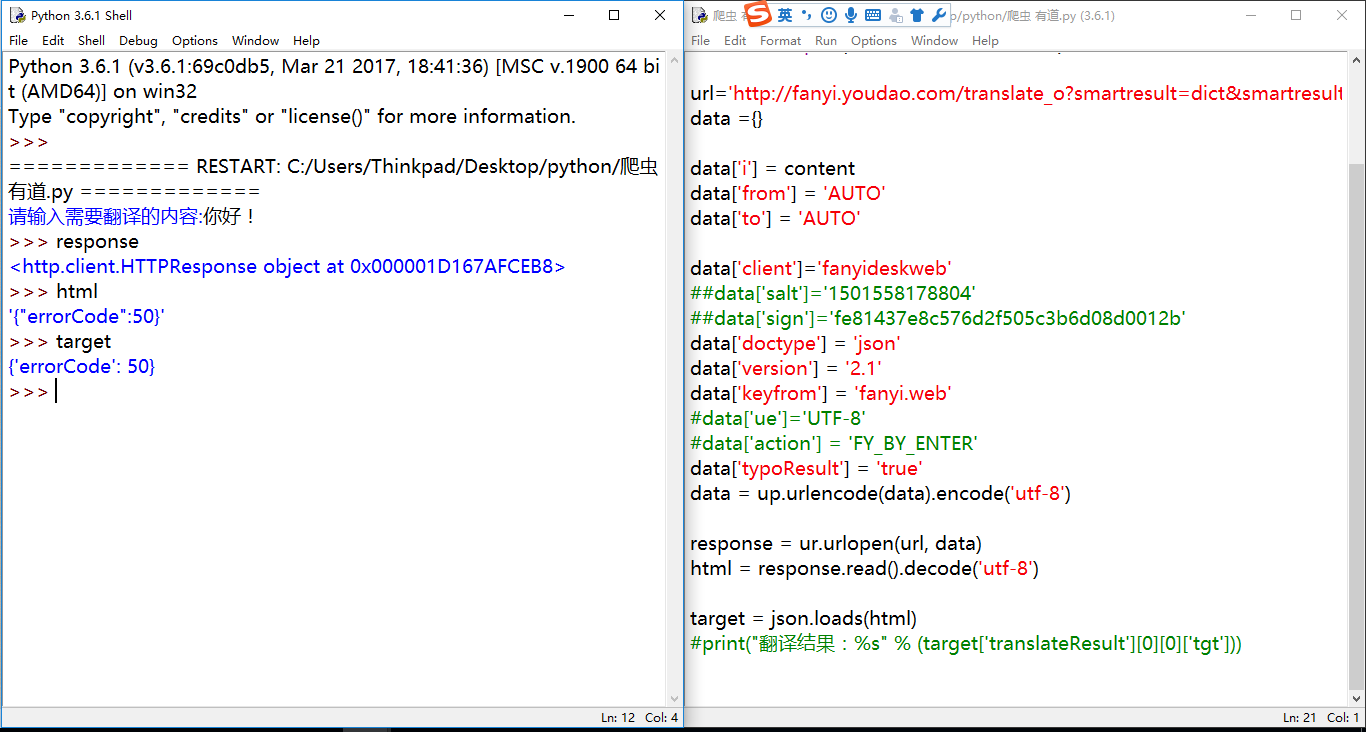Click the data['i'] = content line

[773, 168]
